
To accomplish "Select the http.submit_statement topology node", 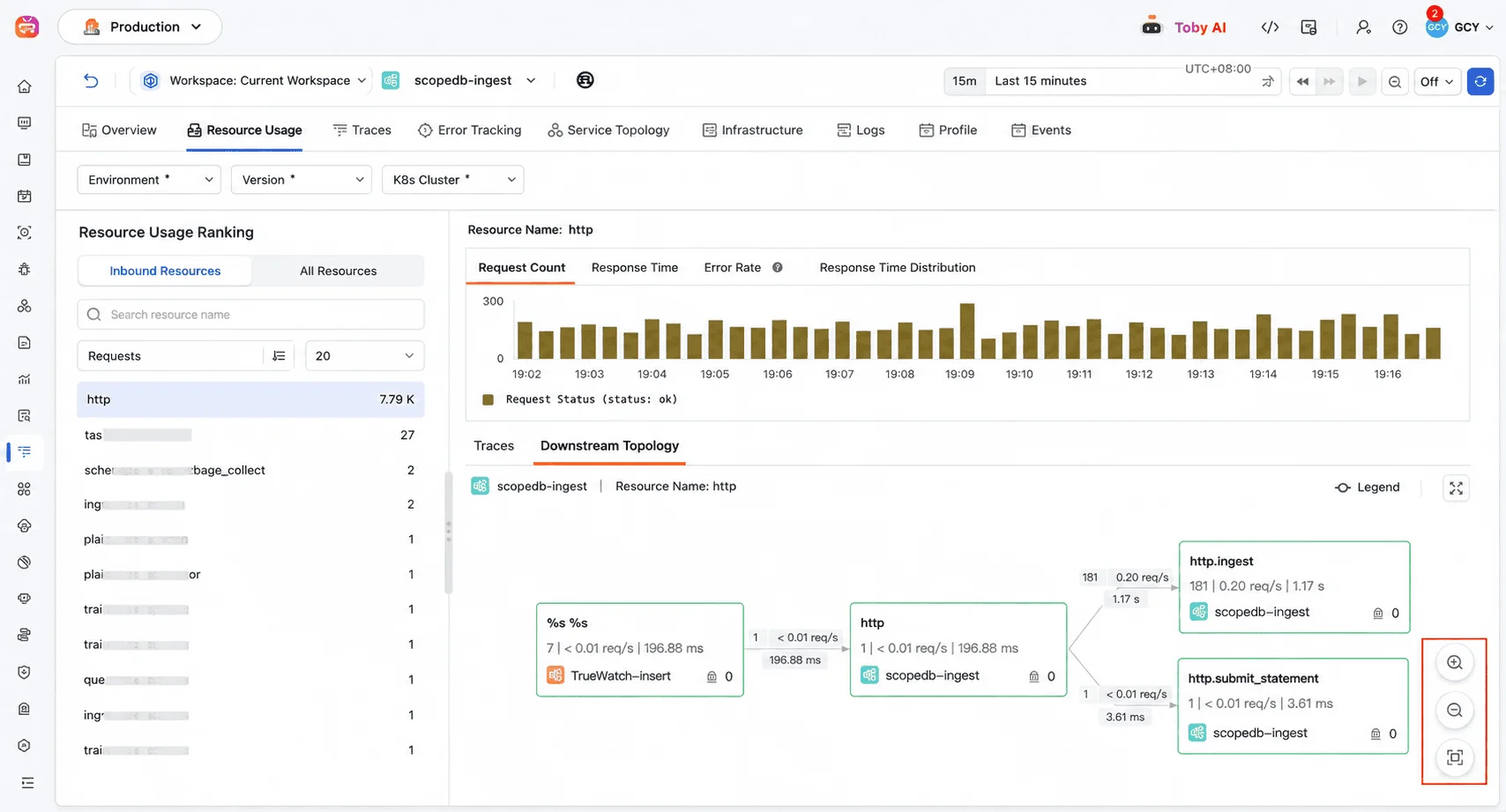I will 1293,706.
